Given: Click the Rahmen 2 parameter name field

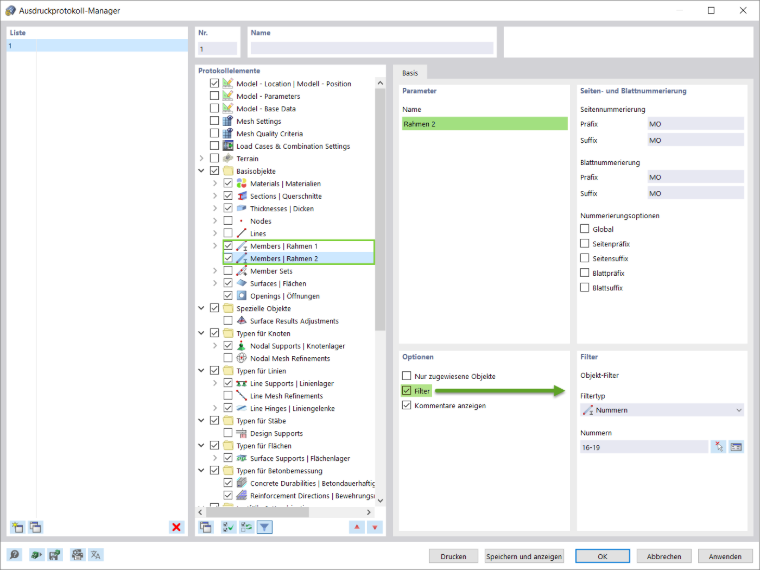Looking at the screenshot, I should click(485, 124).
